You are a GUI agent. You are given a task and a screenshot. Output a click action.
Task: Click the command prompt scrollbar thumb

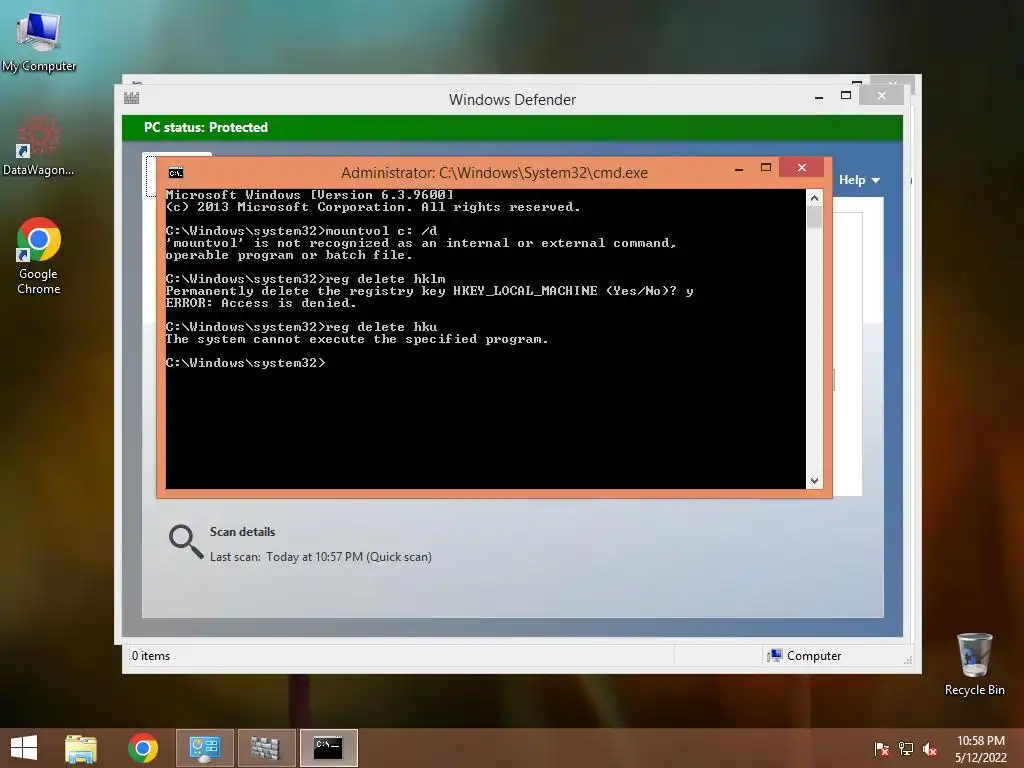pyautogui.click(x=814, y=217)
